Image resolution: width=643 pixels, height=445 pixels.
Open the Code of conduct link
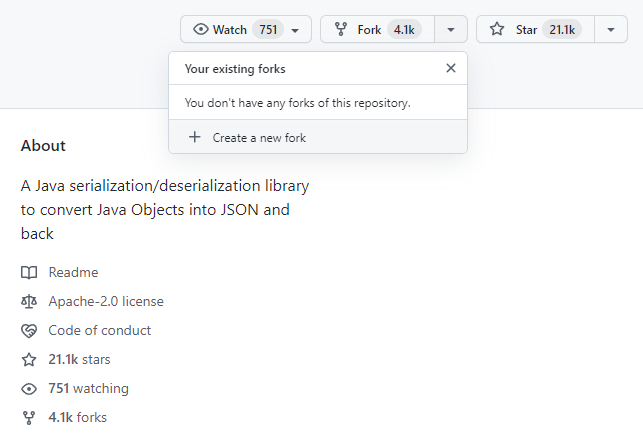(100, 331)
